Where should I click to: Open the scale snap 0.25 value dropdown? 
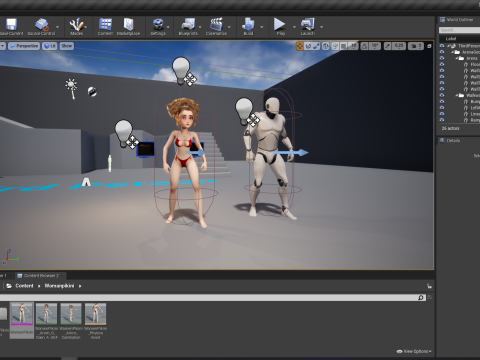(399, 46)
